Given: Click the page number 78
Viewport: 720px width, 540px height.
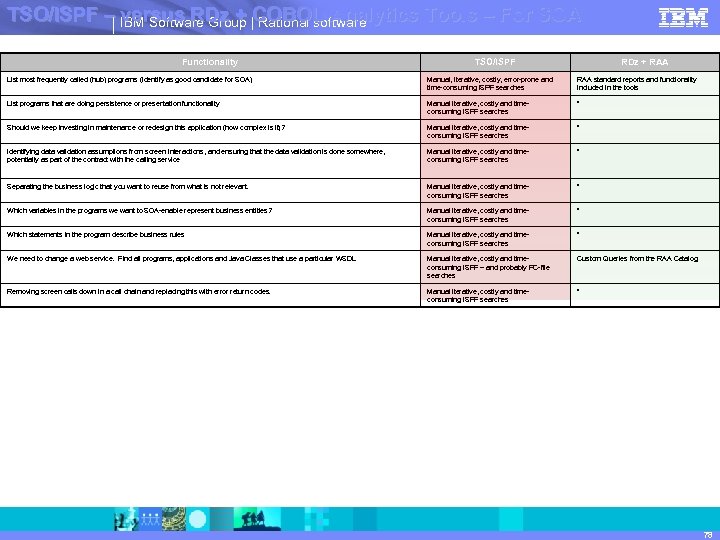Looking at the screenshot, I should pos(708,534).
